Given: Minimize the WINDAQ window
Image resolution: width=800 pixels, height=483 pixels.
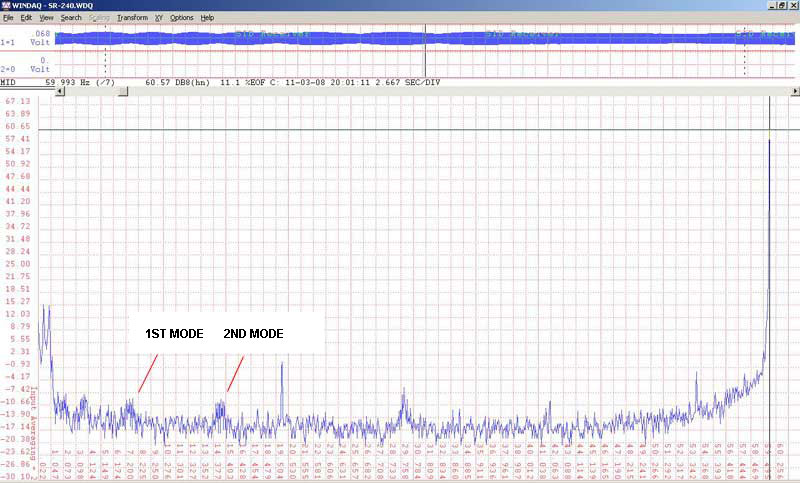Looking at the screenshot, I should click(773, 5).
